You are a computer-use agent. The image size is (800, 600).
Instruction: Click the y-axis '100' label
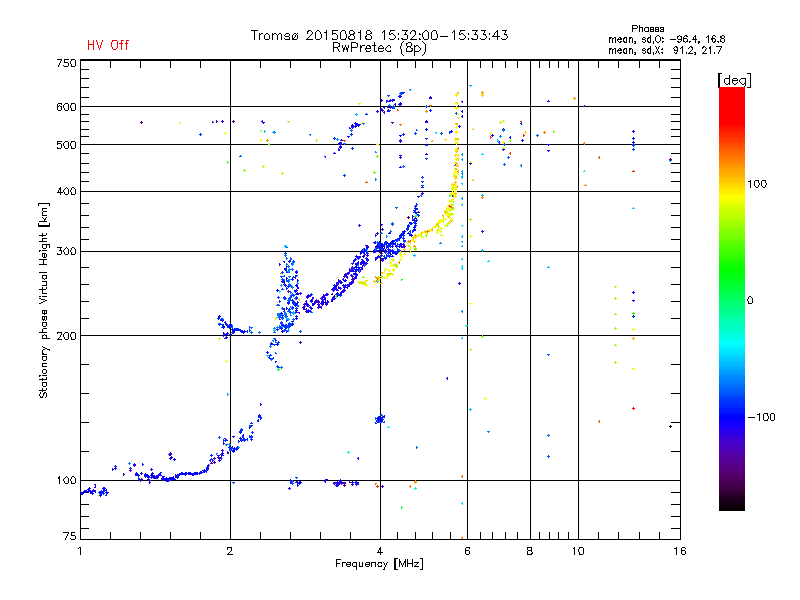pyautogui.click(x=66, y=481)
